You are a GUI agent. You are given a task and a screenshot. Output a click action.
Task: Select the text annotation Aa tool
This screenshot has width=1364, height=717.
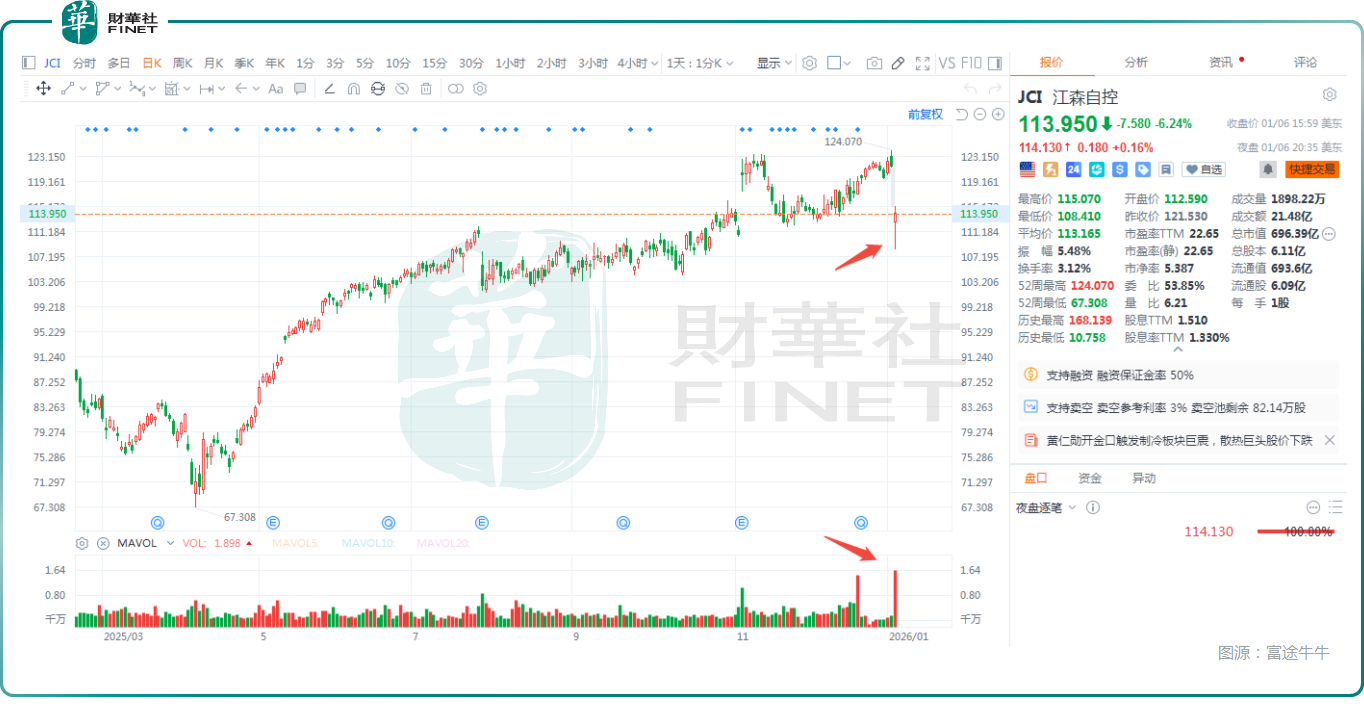pyautogui.click(x=276, y=89)
